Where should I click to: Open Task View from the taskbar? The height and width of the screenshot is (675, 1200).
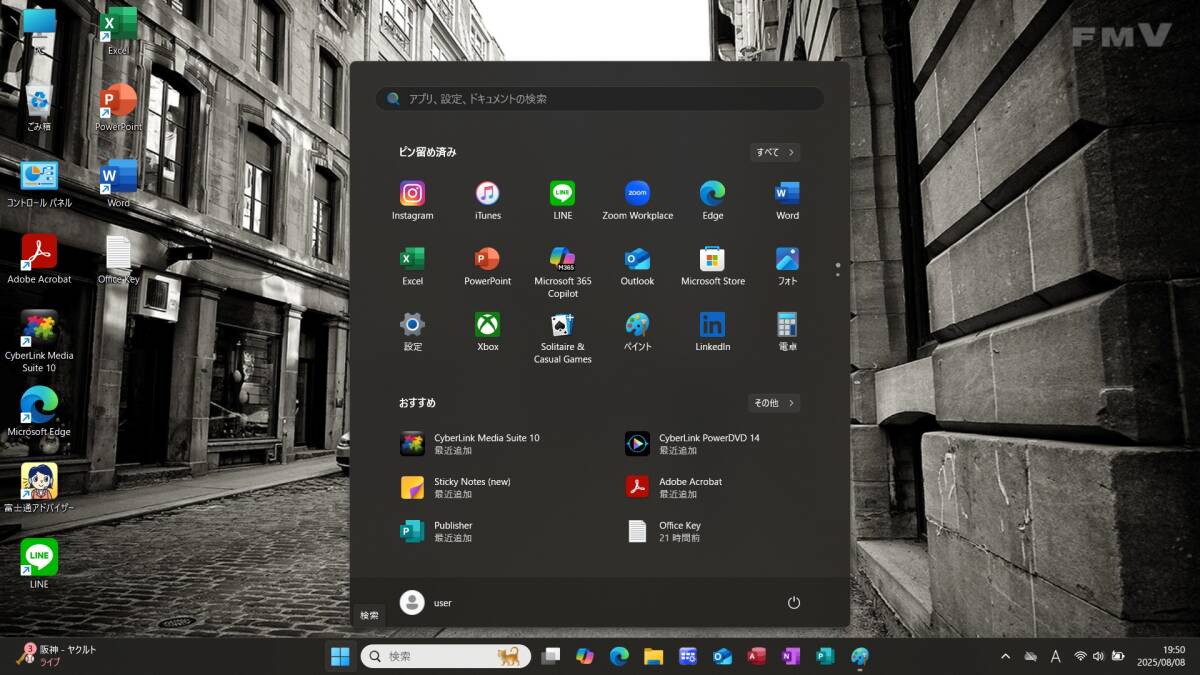[x=551, y=656]
